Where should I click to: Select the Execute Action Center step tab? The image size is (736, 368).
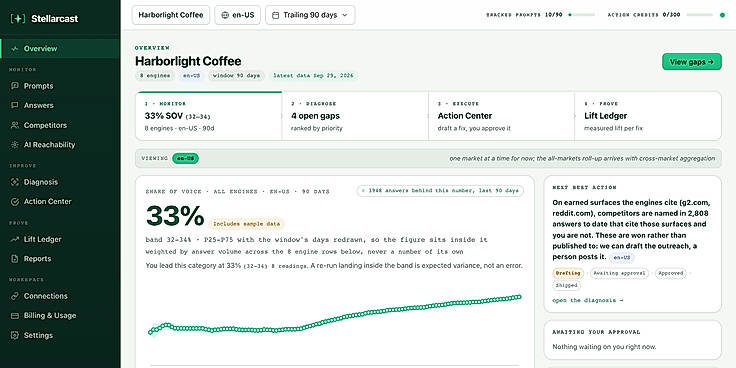pos(502,116)
